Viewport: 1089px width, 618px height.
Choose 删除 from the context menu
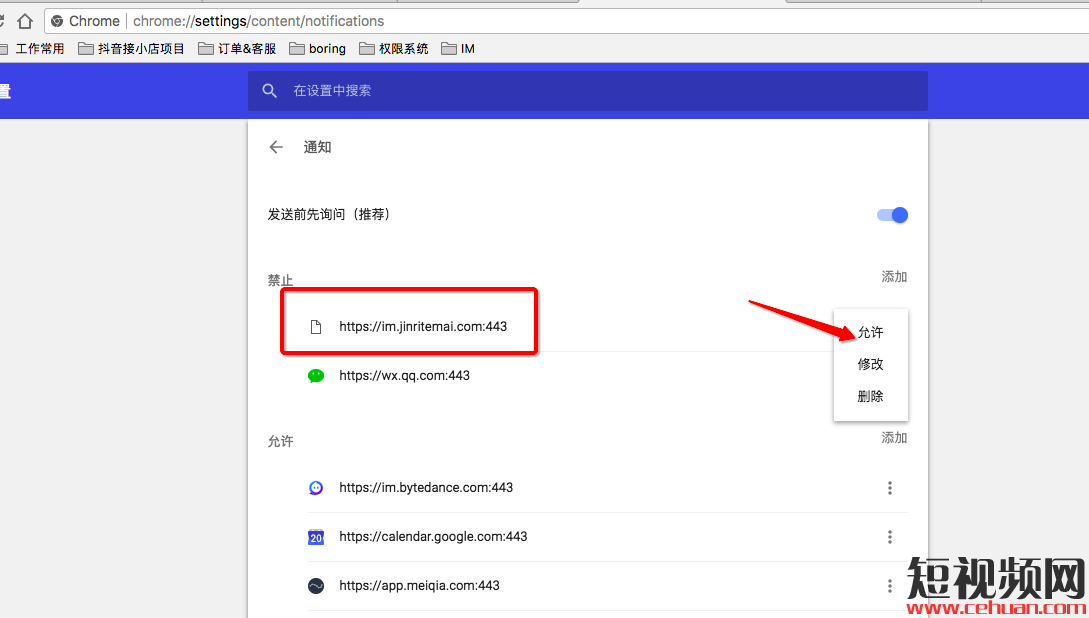(x=870, y=397)
